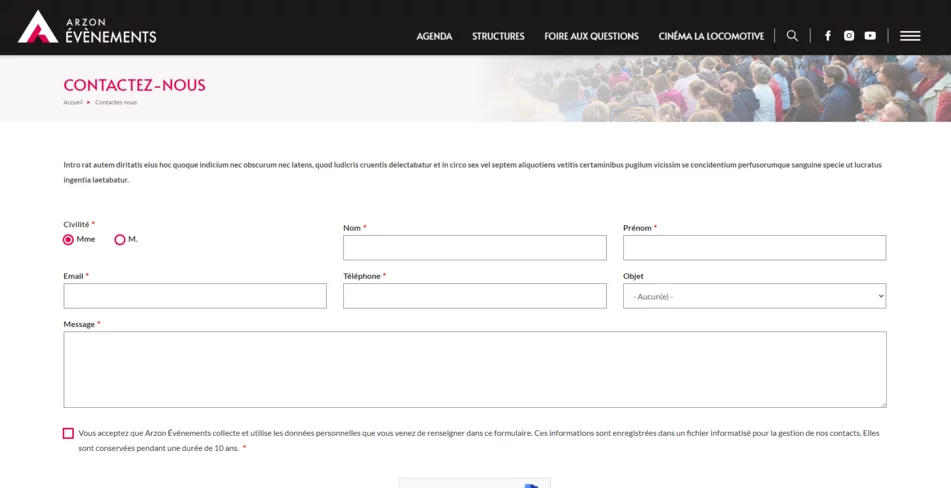Expand the Objet dropdown list
Viewport: 951px width, 488px height.
(754, 296)
